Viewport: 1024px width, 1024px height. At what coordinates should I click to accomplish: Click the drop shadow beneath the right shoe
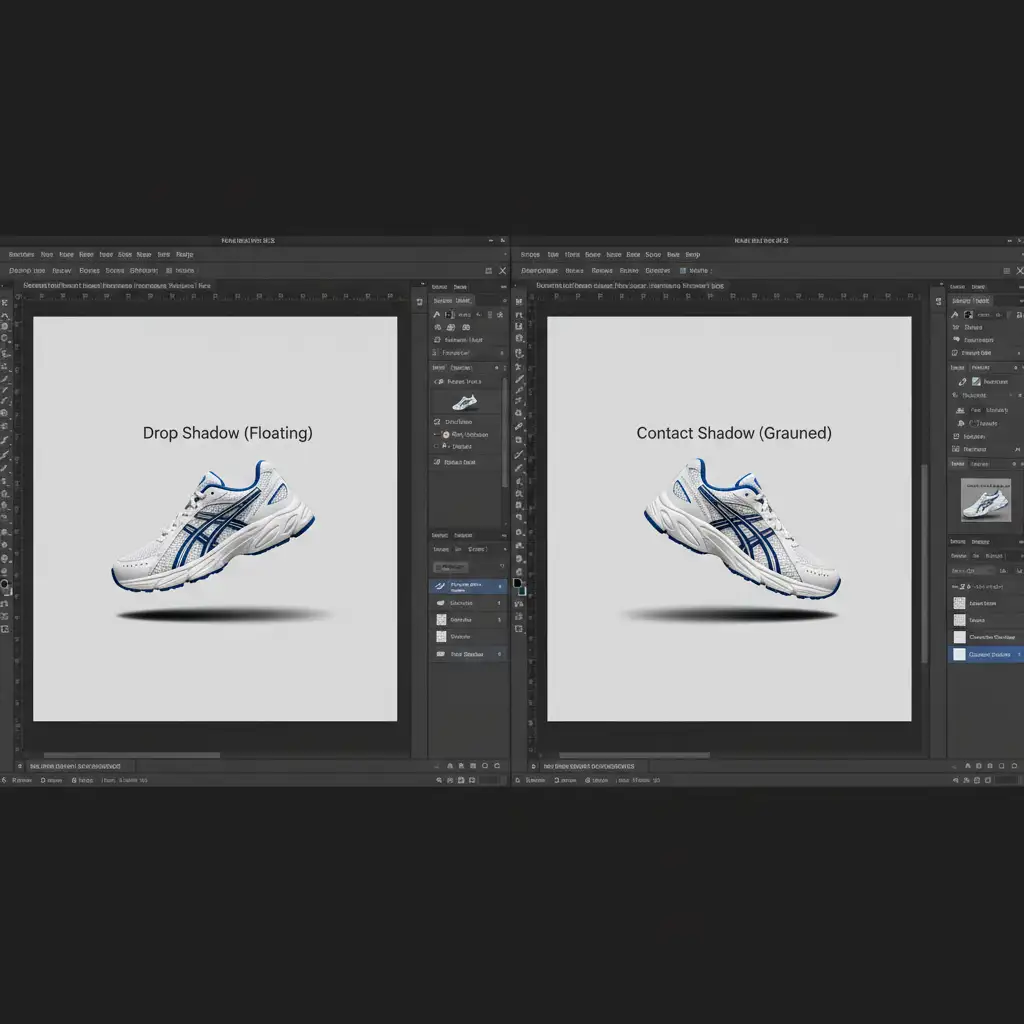click(730, 613)
